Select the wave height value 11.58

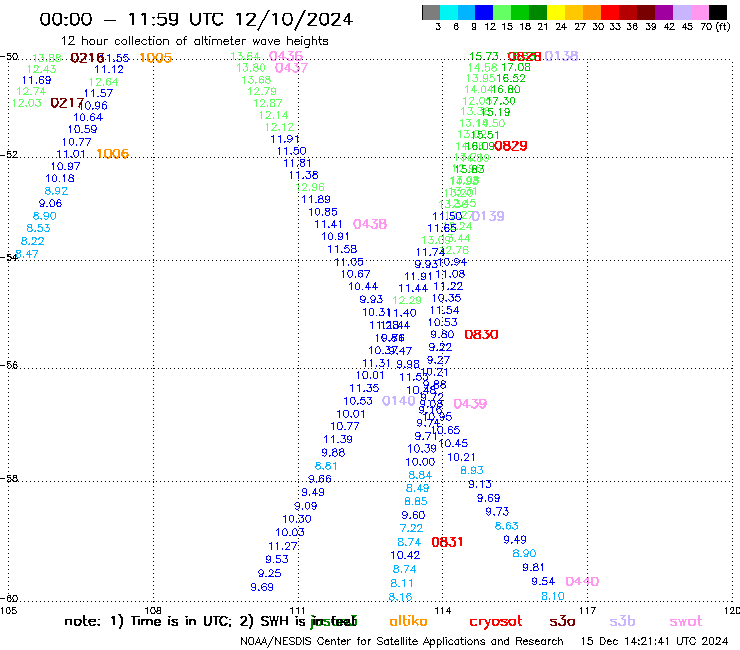(x=343, y=249)
